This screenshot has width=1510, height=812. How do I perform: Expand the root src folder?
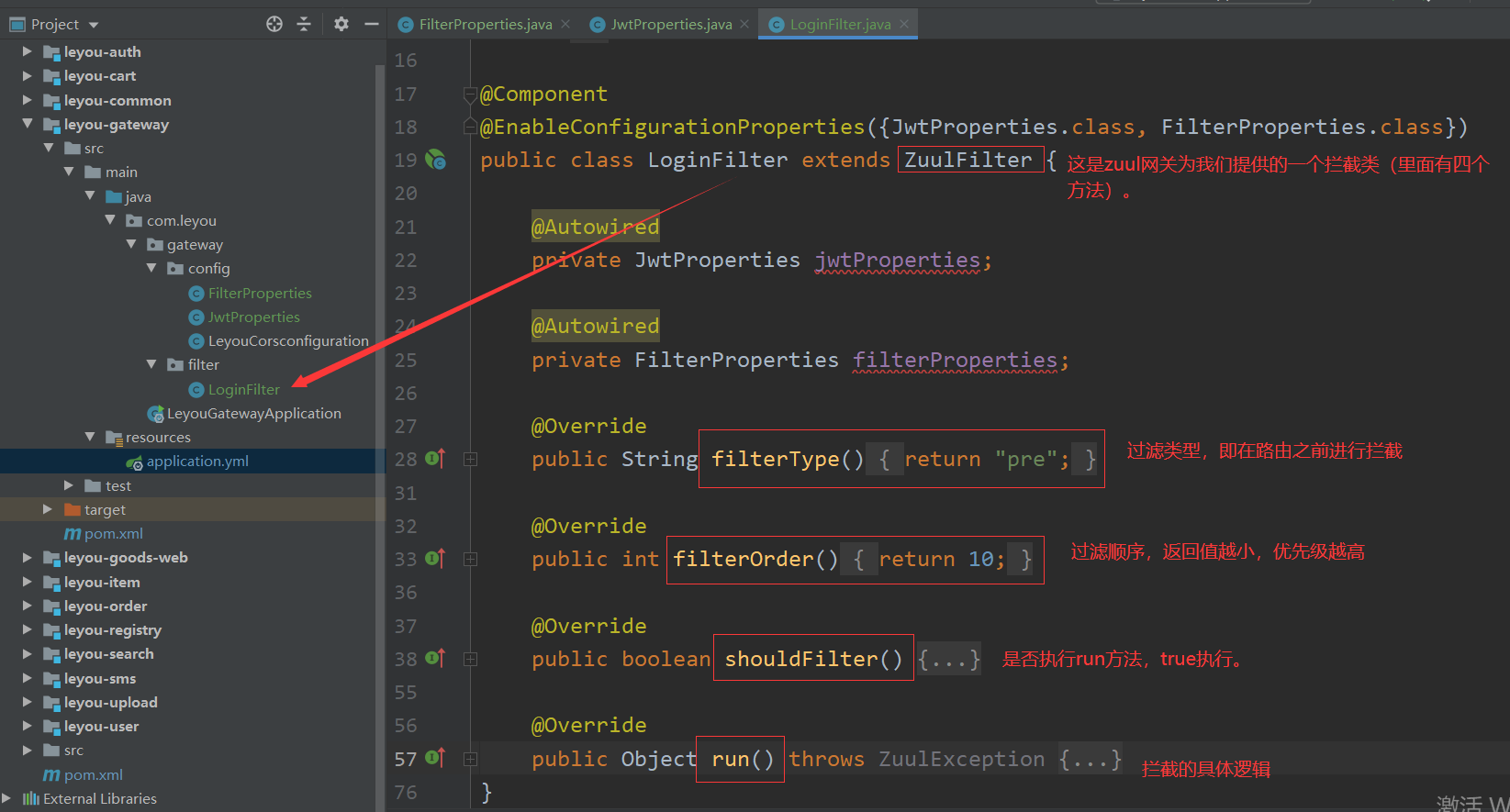pos(27,750)
